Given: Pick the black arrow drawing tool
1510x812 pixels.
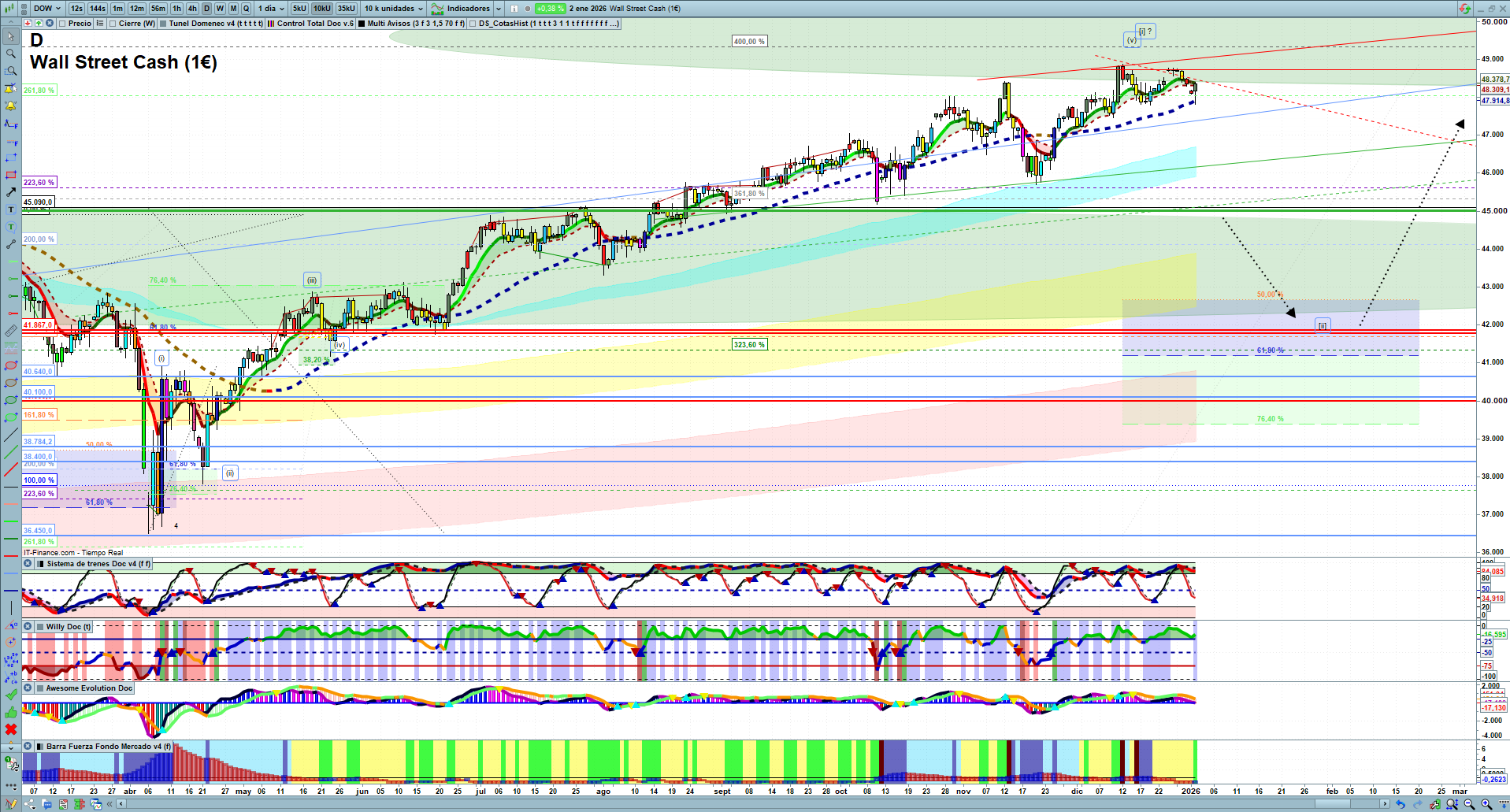Looking at the screenshot, I should click(11, 192).
